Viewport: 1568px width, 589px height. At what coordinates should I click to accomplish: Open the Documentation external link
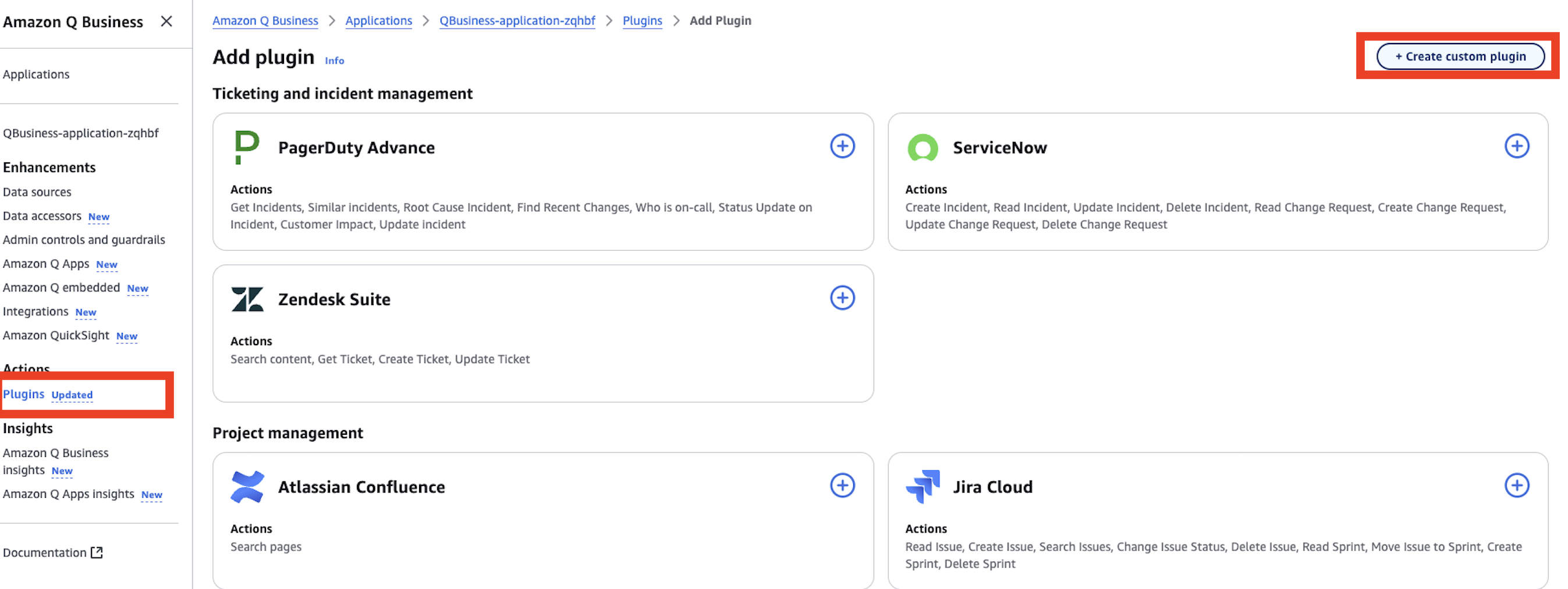click(x=52, y=552)
